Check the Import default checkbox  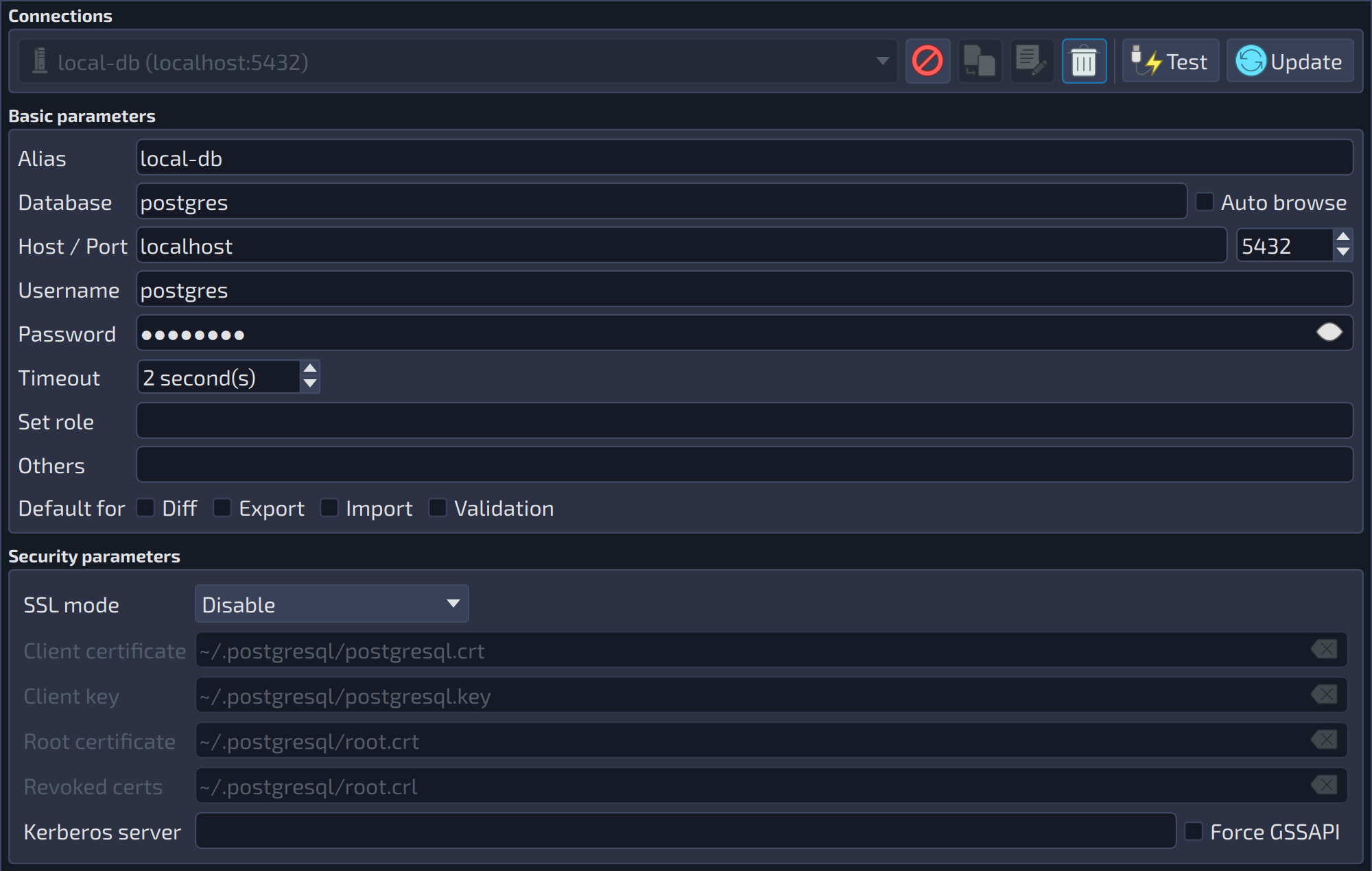(329, 508)
